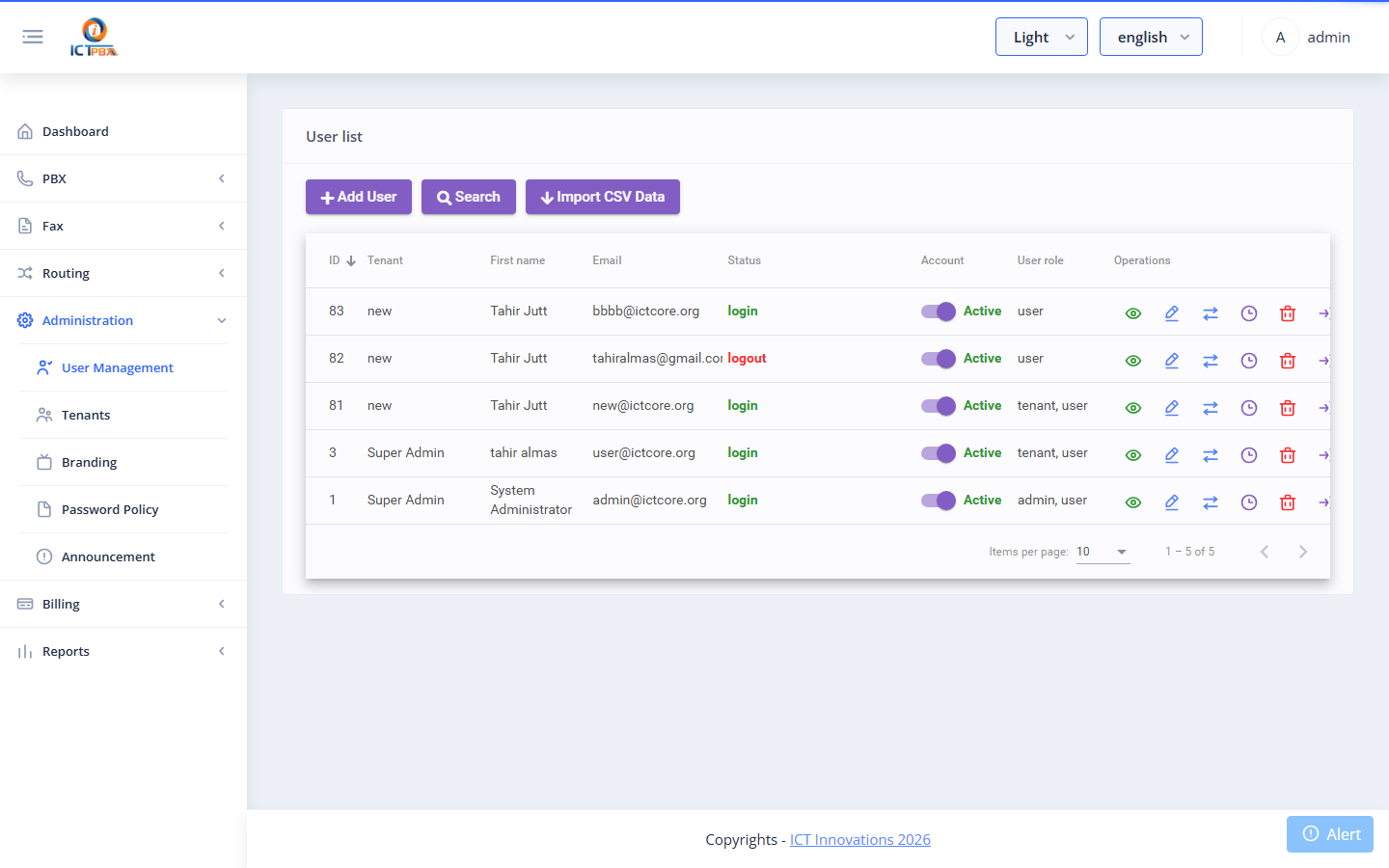Toggle account active switch for user 83

939,312
